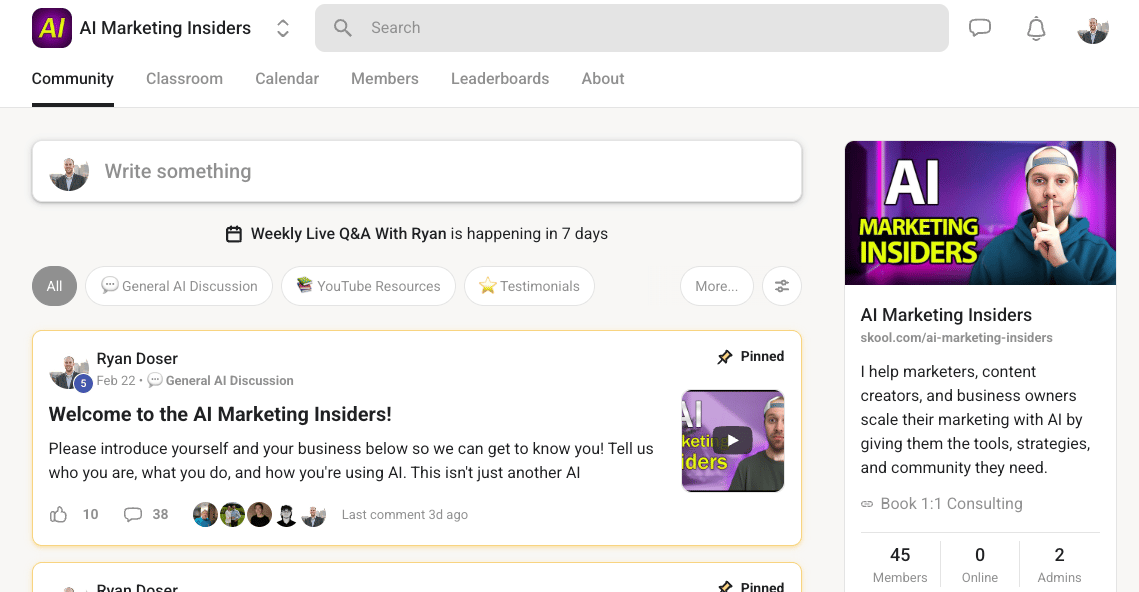The image size is (1139, 592).
Task: Filter posts by YouTube Resources
Action: point(368,286)
